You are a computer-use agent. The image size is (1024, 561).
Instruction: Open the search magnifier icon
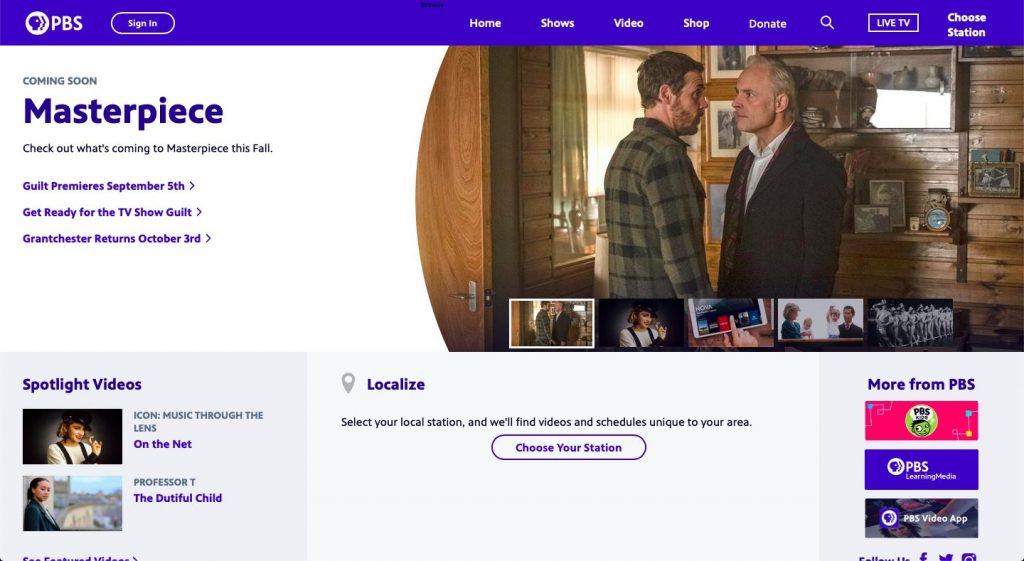coord(827,23)
